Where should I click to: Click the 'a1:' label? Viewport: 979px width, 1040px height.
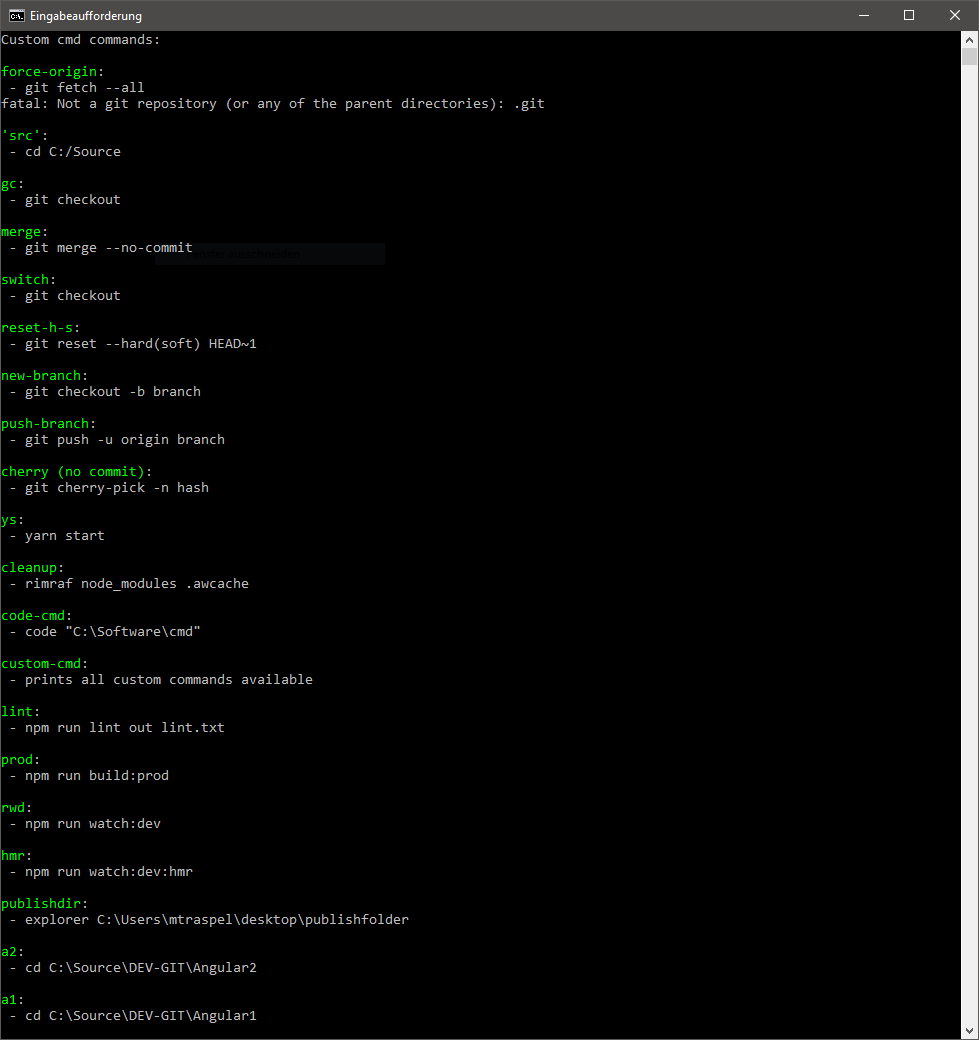pyautogui.click(x=13, y=1000)
